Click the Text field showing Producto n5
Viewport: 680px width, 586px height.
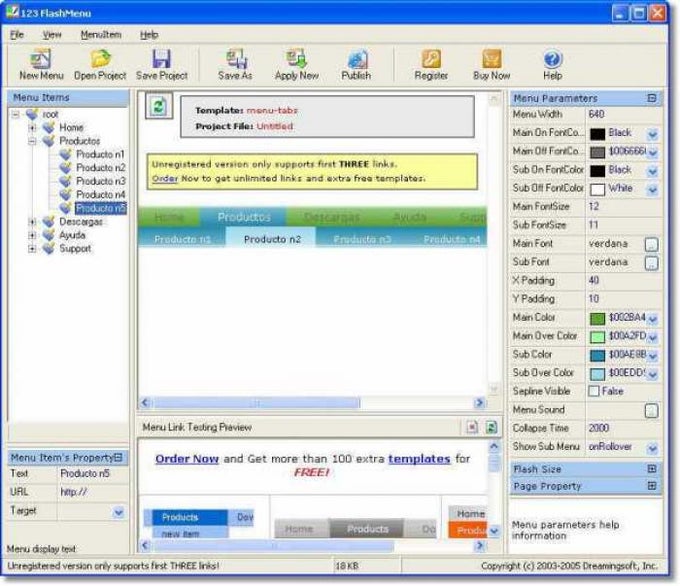[92, 474]
